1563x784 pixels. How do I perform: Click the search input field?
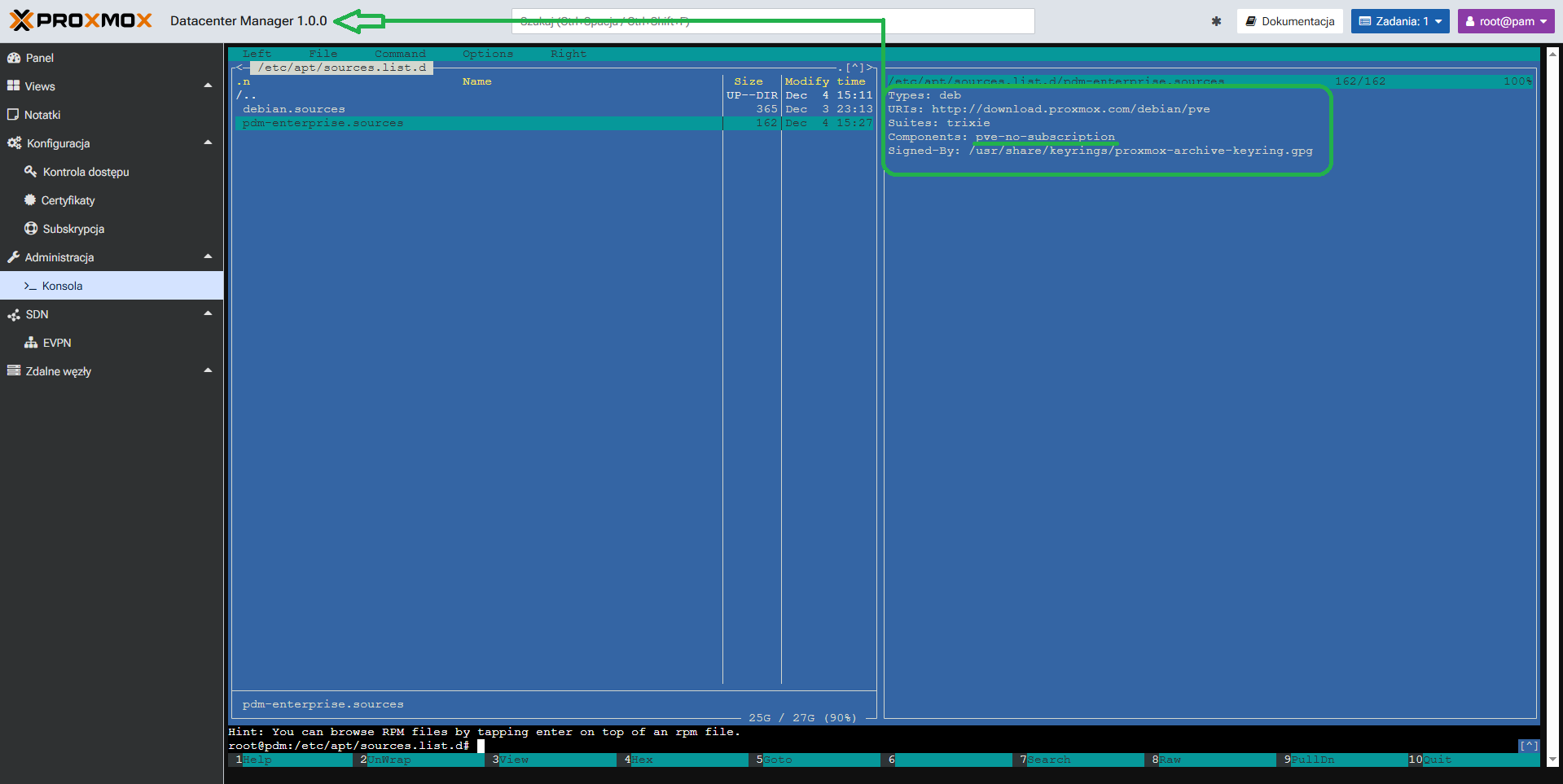[772, 21]
